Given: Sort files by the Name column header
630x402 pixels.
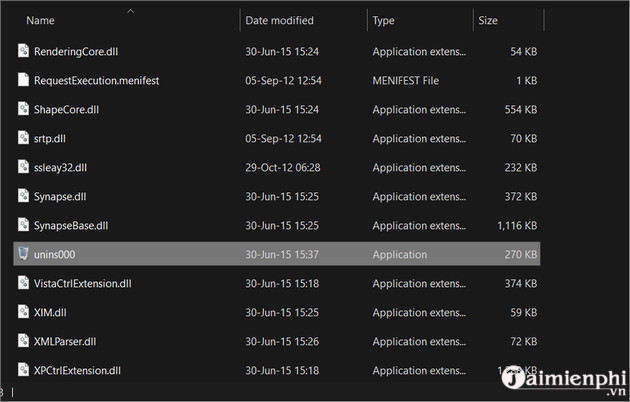Looking at the screenshot, I should pyautogui.click(x=40, y=20).
